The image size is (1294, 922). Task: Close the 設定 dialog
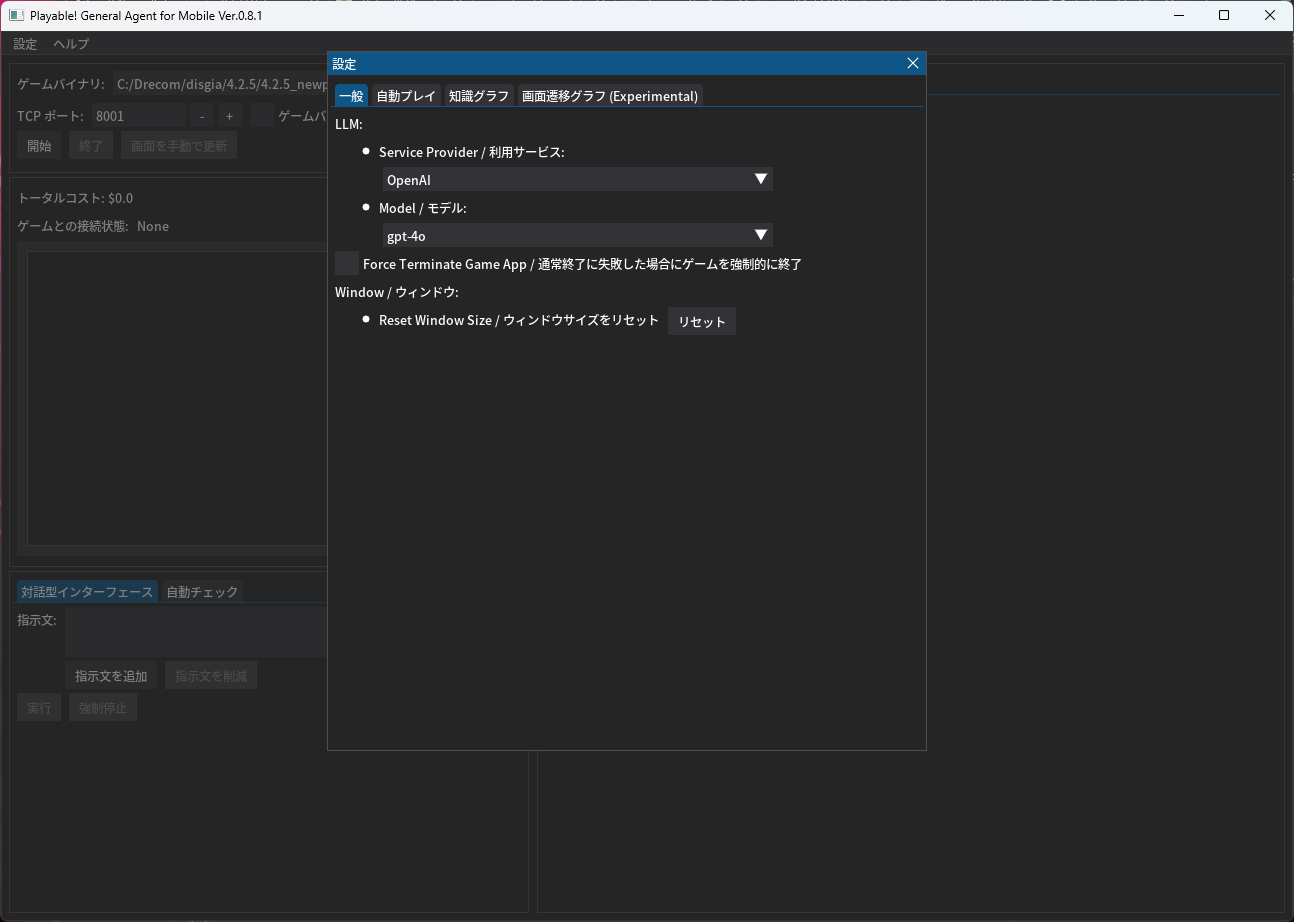(912, 63)
